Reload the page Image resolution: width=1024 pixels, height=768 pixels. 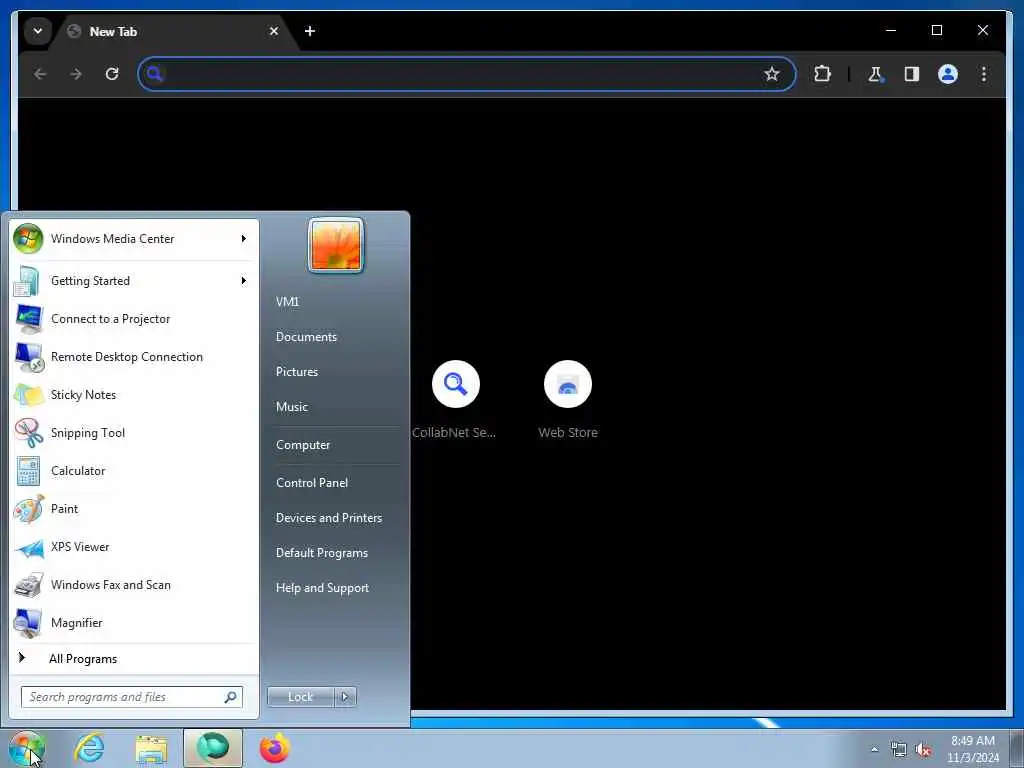click(x=112, y=74)
